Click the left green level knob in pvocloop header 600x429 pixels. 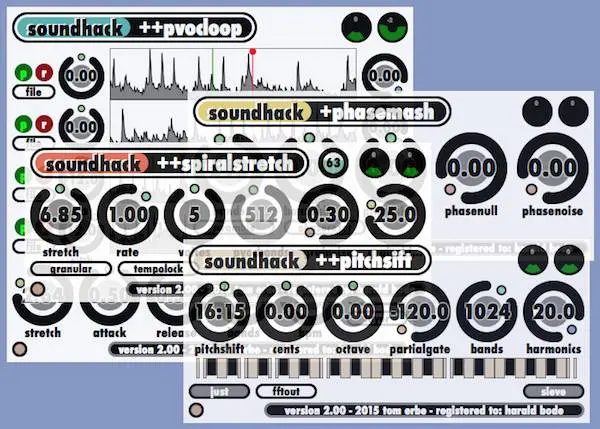[x=356, y=28]
